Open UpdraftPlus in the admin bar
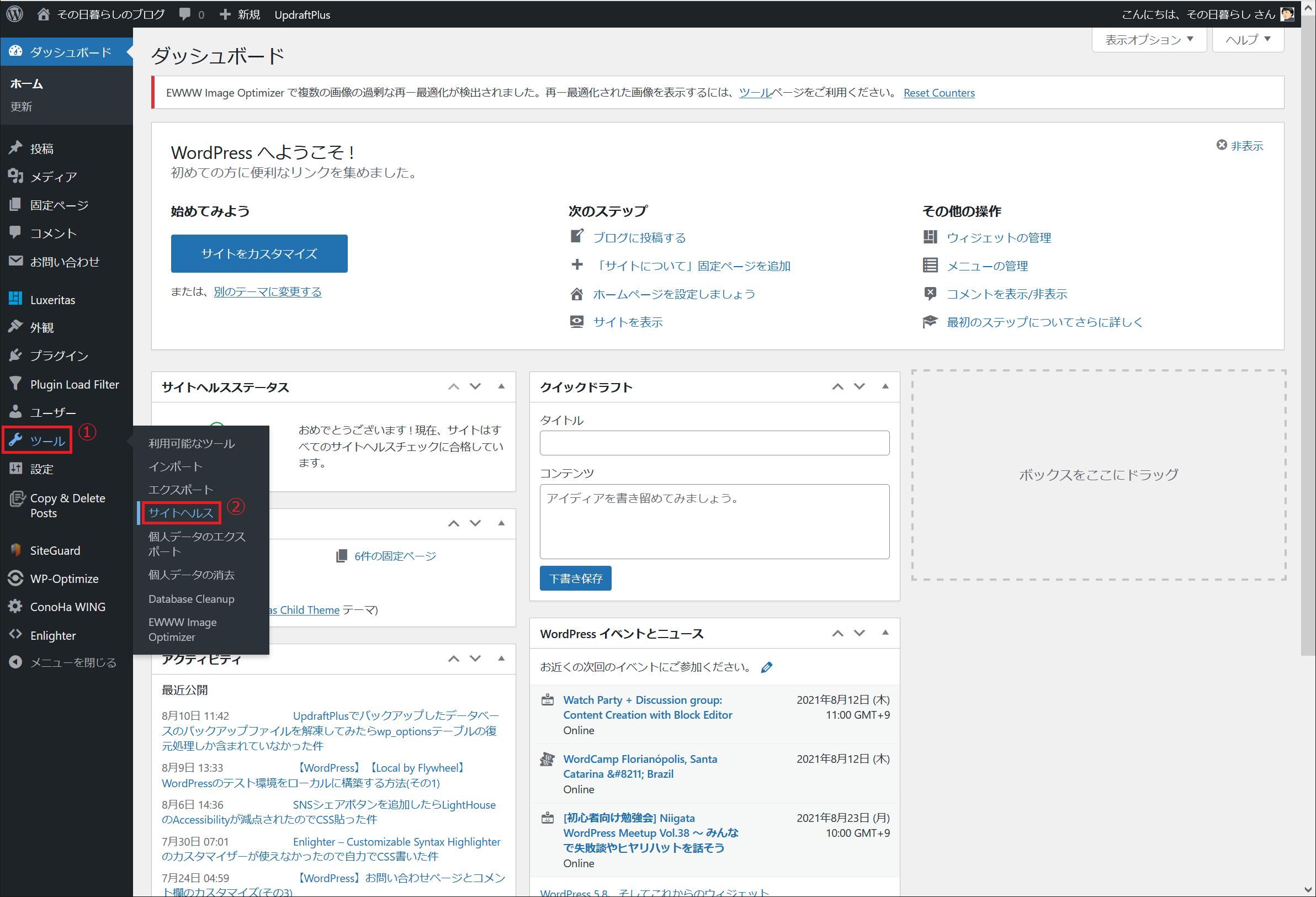This screenshot has height=897, width=1316. (303, 15)
